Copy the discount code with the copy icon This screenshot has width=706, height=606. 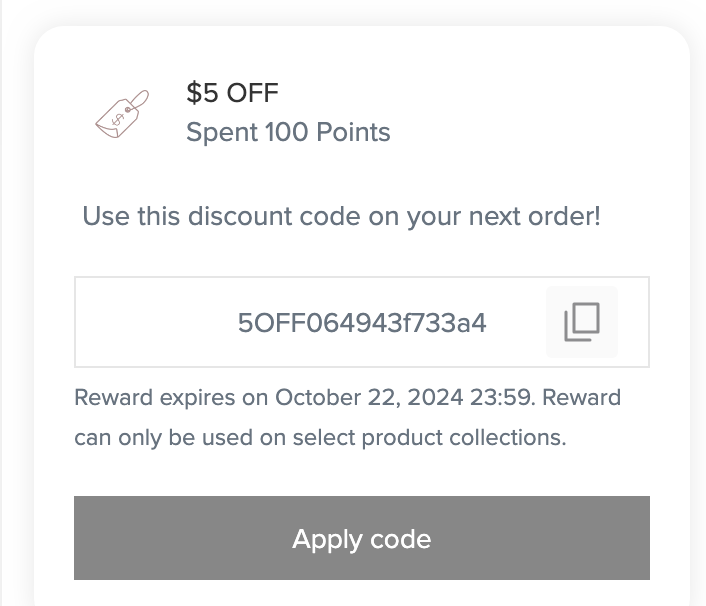pyautogui.click(x=582, y=322)
